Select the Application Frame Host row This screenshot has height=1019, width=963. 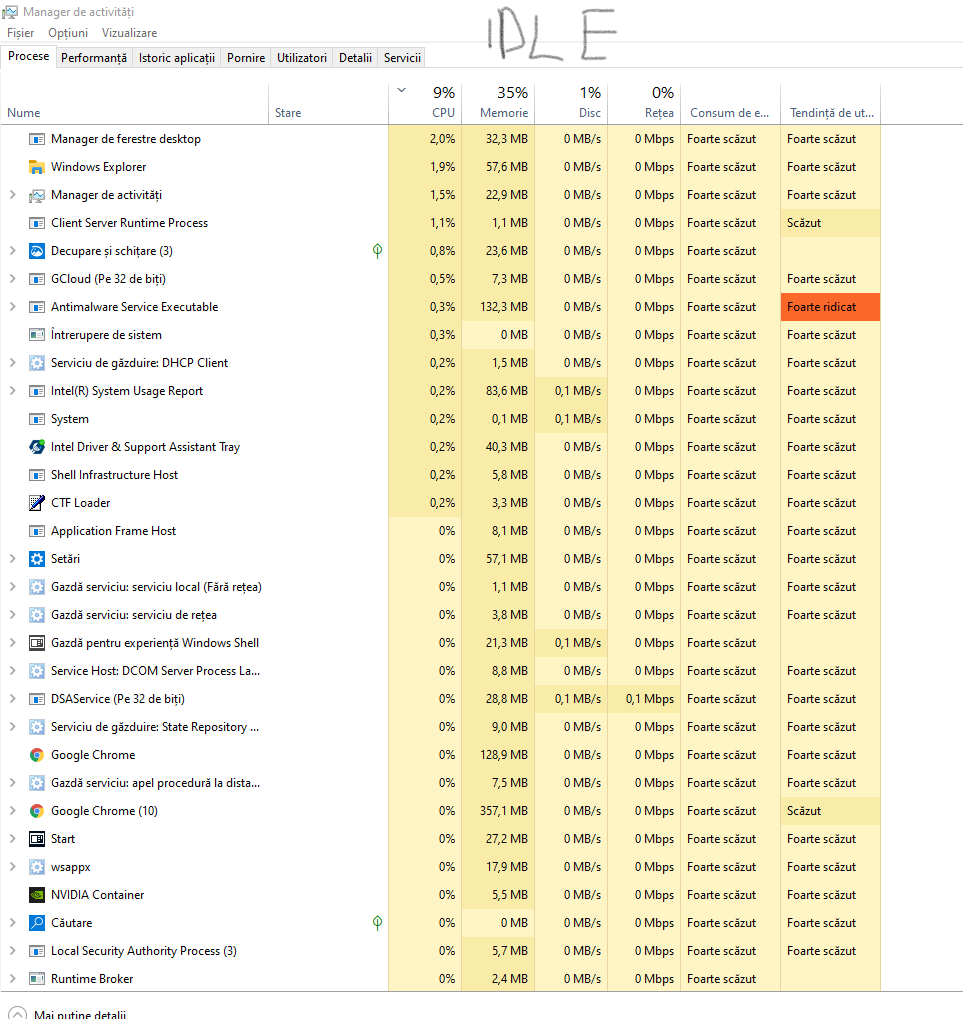click(441, 531)
